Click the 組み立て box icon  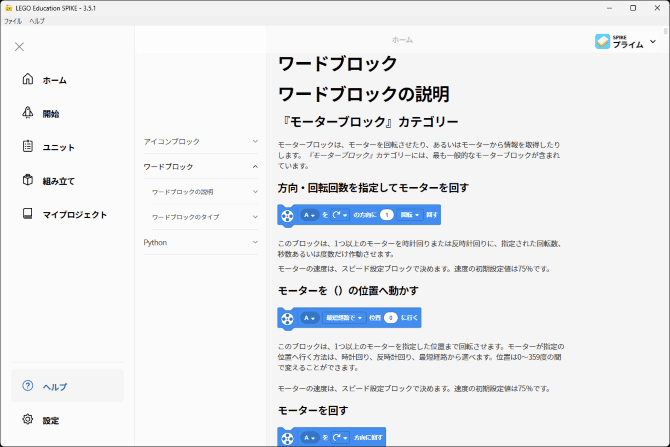coord(28,181)
